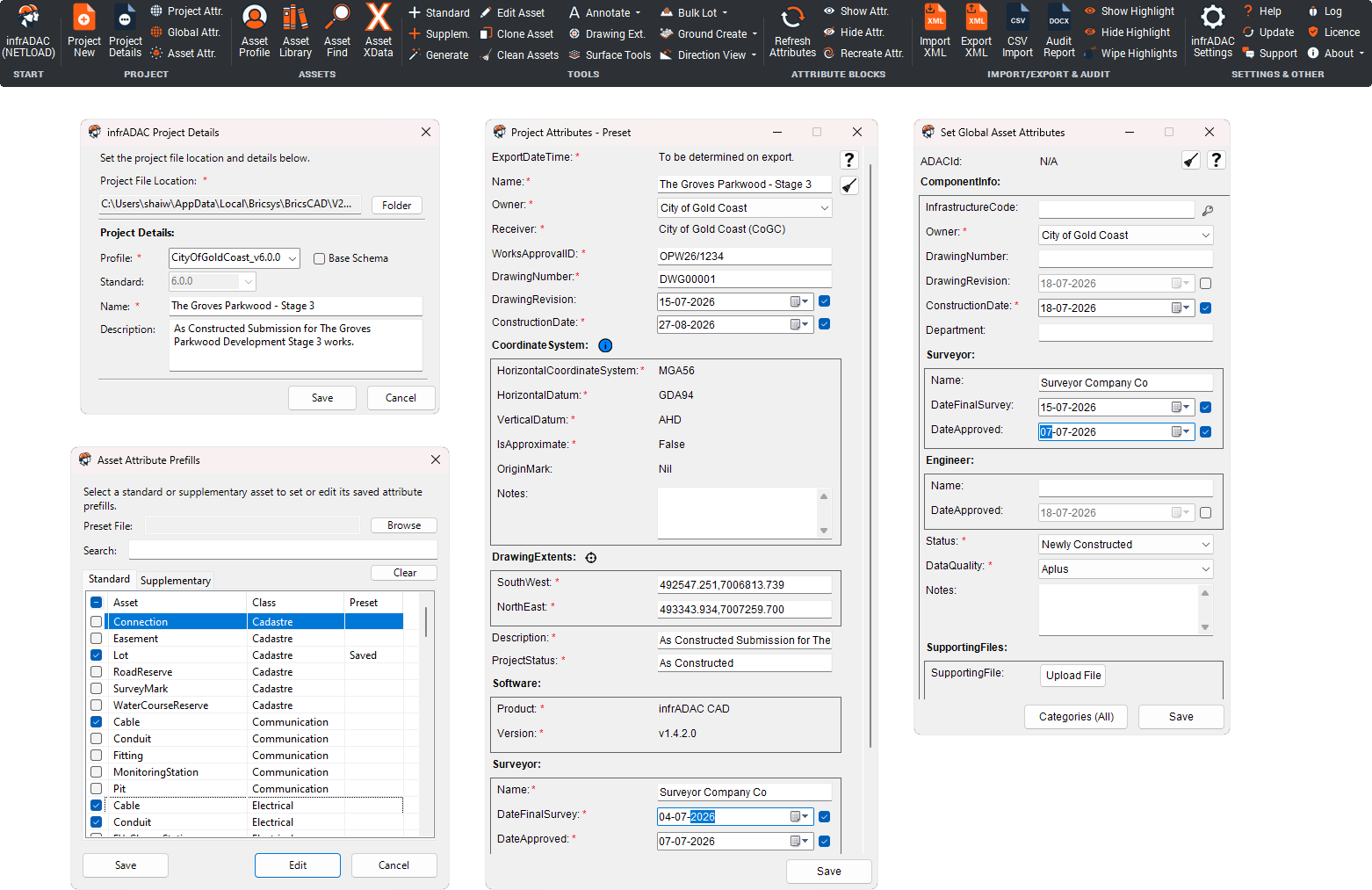The image size is (1372, 890).
Task: Launch Asset Find tool
Action: (x=337, y=31)
